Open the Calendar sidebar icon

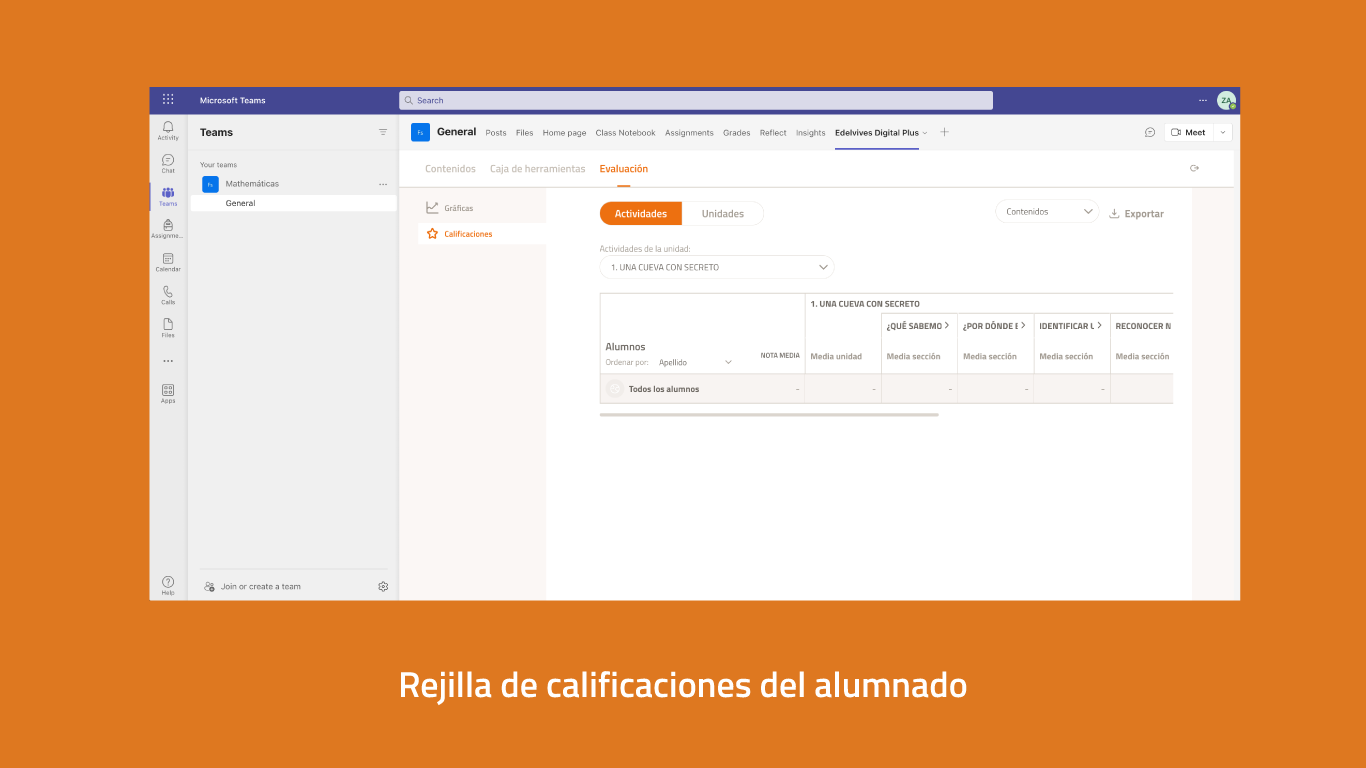[168, 262]
